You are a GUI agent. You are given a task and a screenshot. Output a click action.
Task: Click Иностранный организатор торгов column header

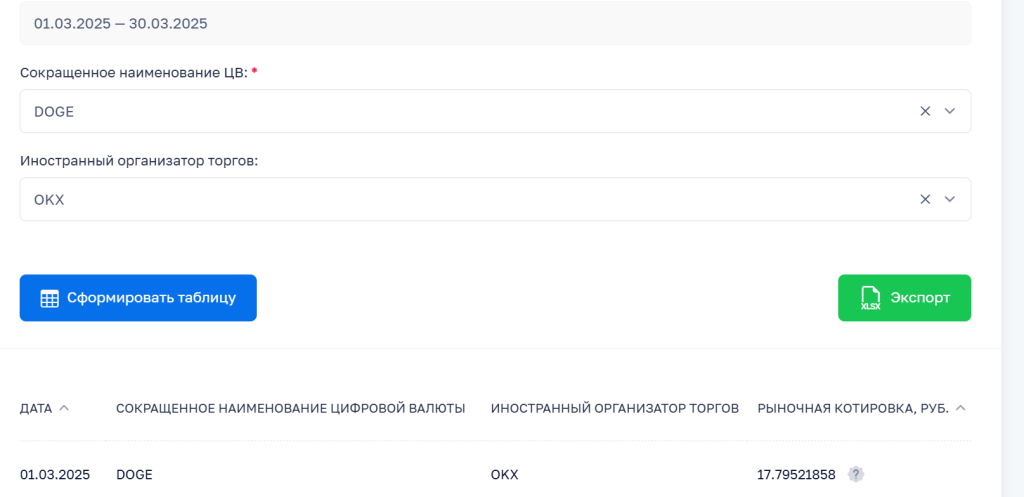[x=614, y=408]
